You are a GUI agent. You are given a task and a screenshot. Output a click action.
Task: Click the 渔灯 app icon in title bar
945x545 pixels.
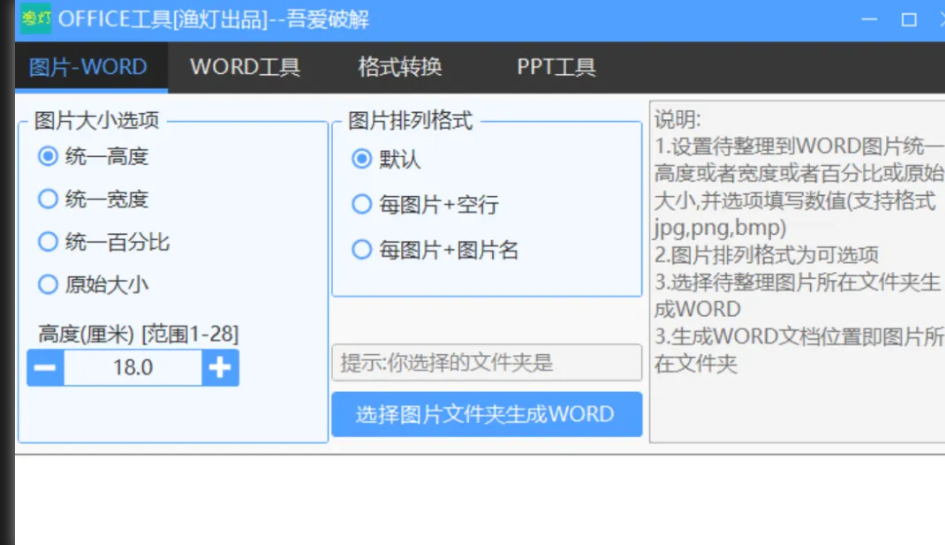coord(36,19)
